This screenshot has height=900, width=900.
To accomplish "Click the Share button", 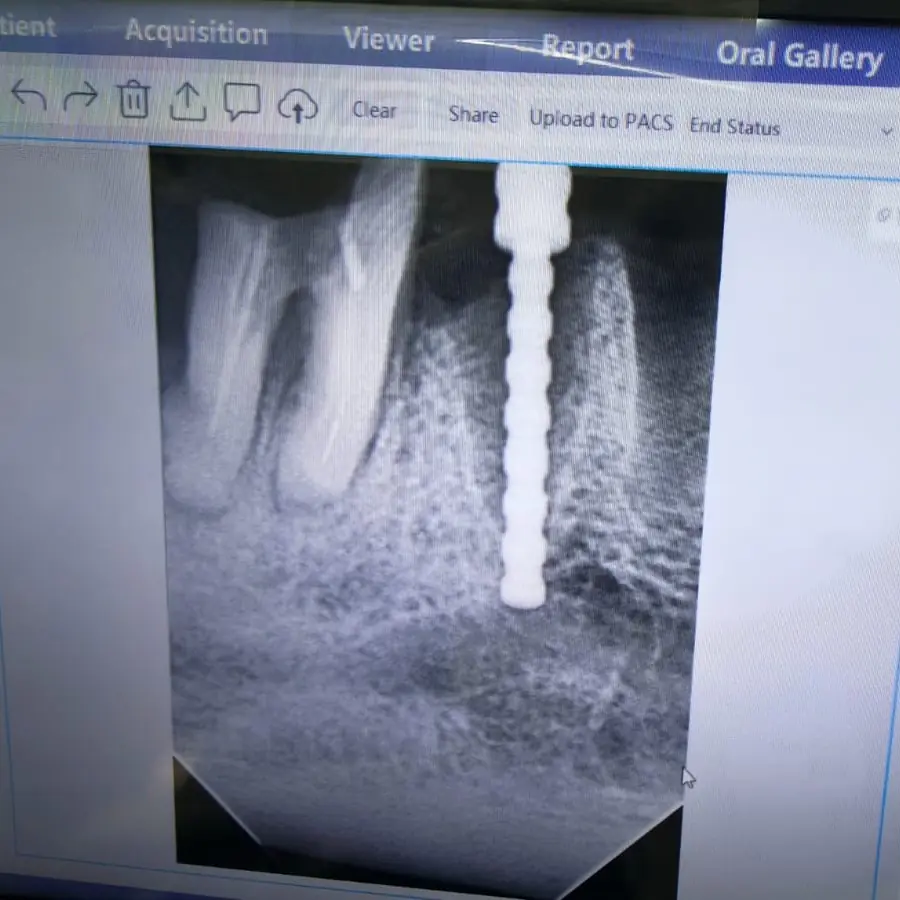I will click(x=474, y=114).
